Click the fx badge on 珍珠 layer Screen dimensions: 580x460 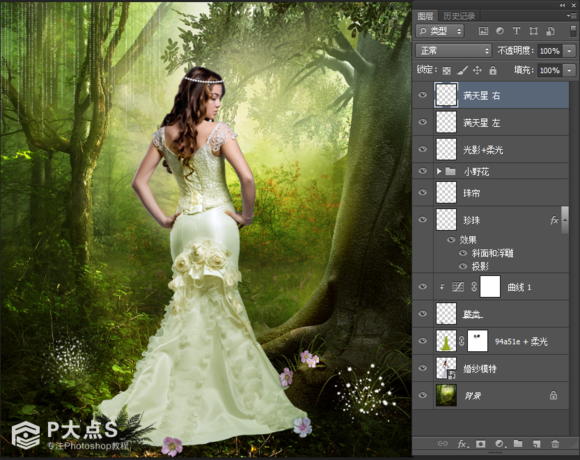(554, 220)
